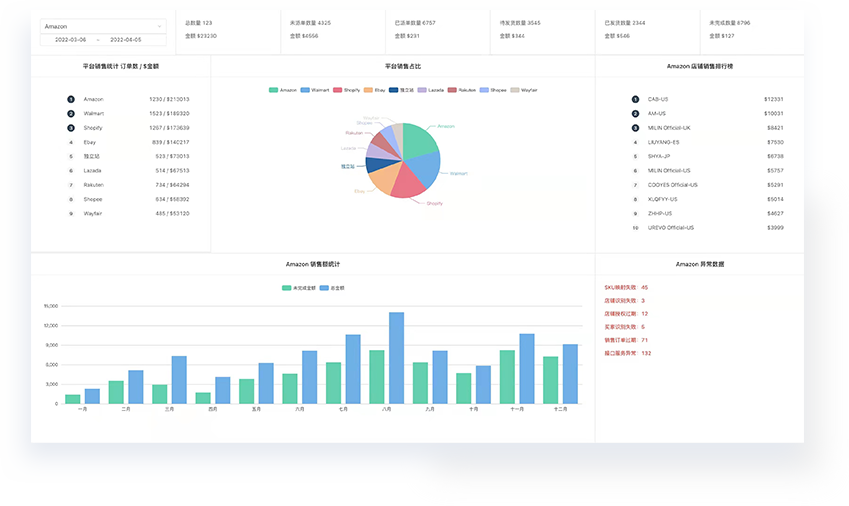The height and width of the screenshot is (506, 849).
Task: Open the ZHHP-US store entry
Action: point(708,214)
